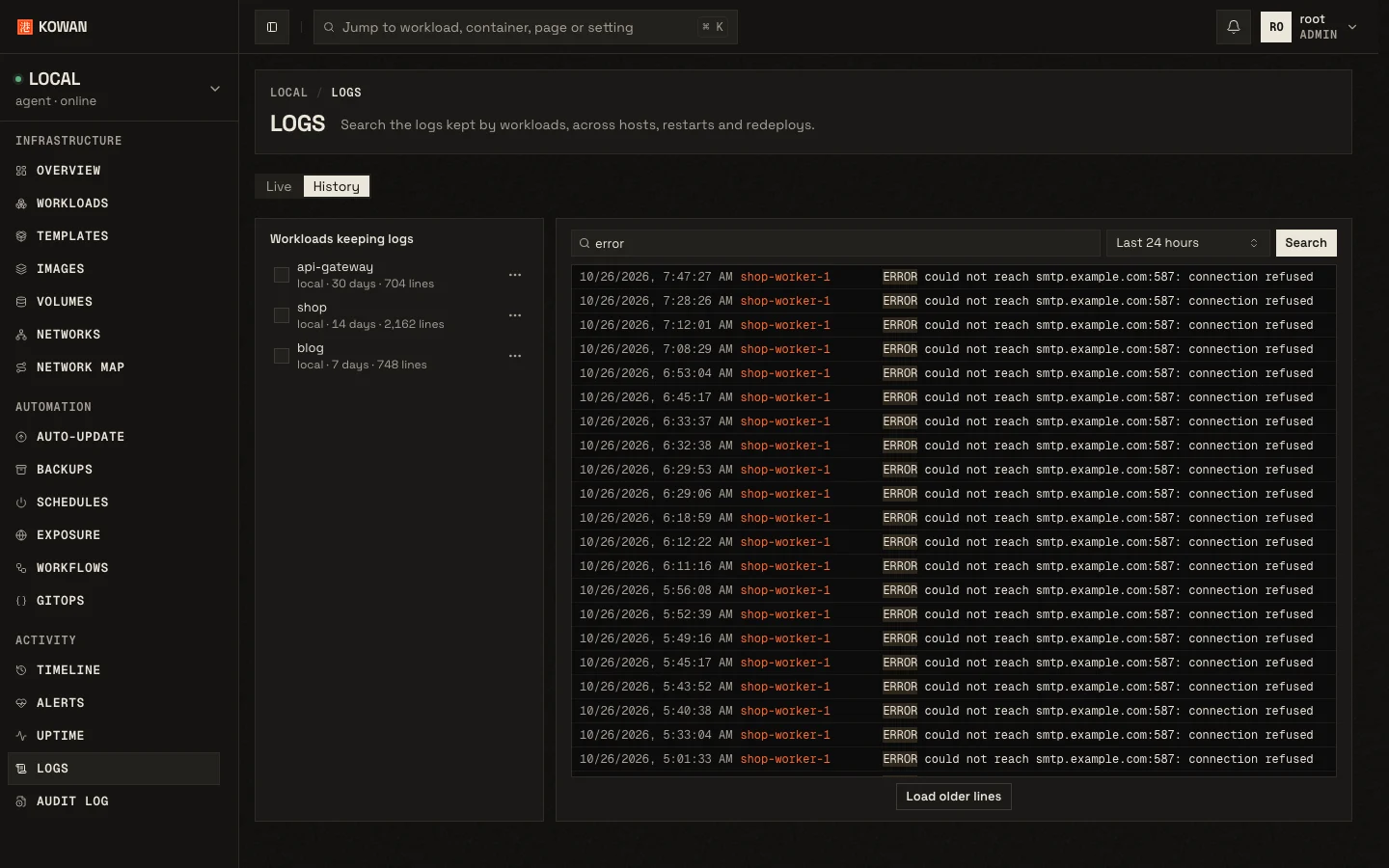
Task: Open Volumes from the sidebar
Action: point(114,302)
